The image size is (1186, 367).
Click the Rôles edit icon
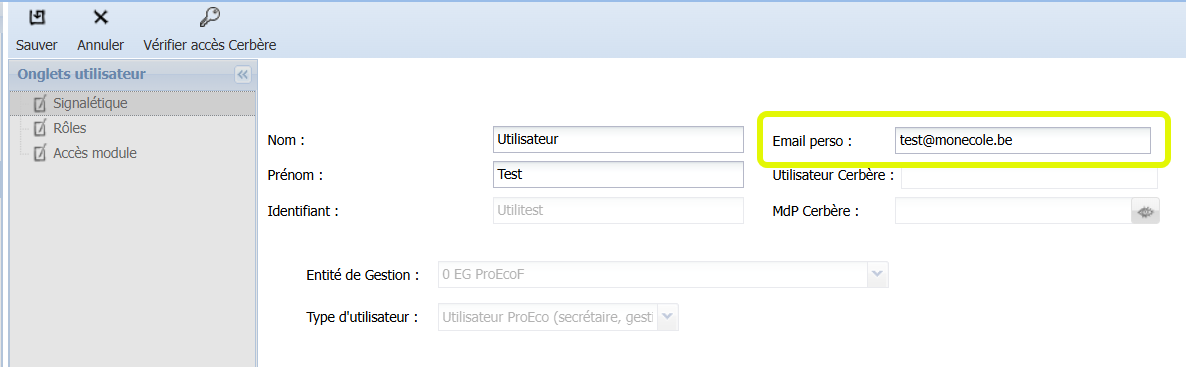point(40,129)
